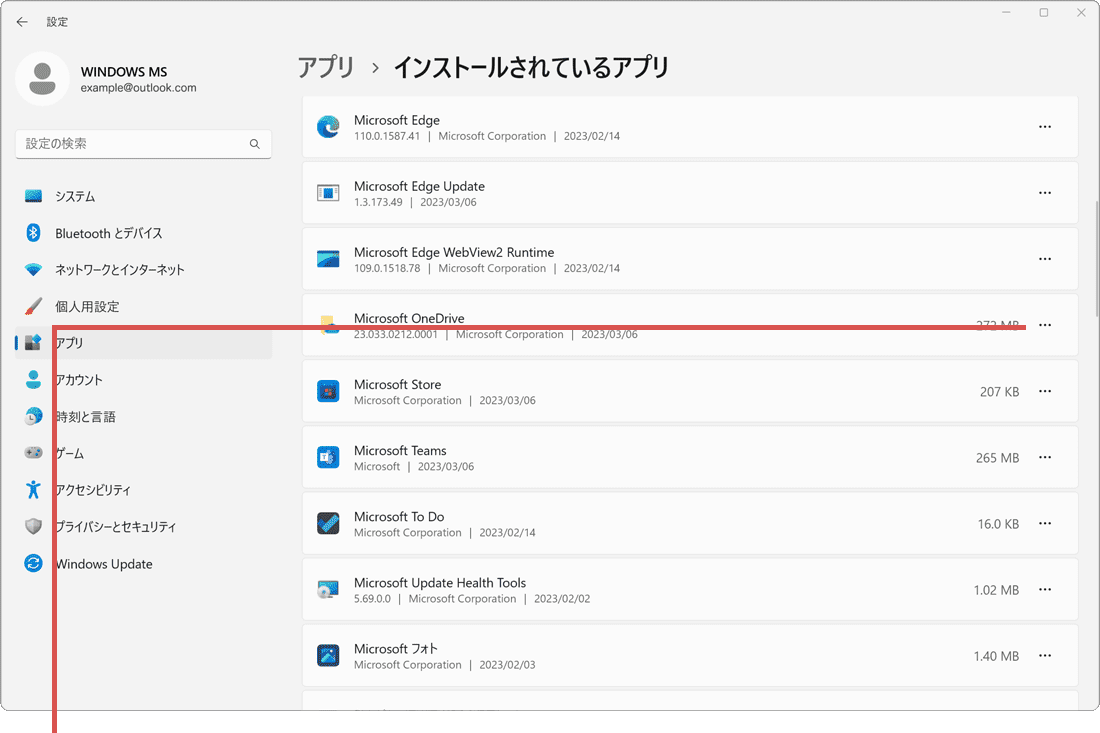Open アカウント settings
The width and height of the screenshot is (1100, 733).
[x=143, y=379]
